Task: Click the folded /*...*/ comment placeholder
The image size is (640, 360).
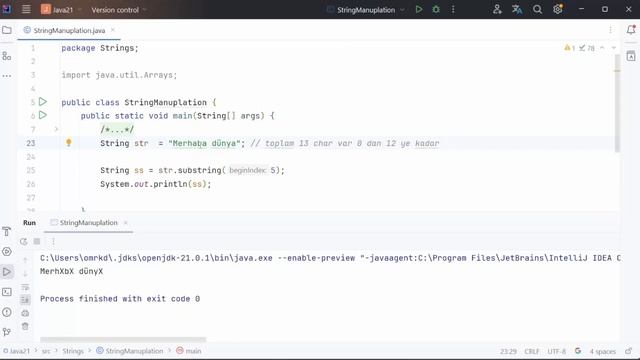Action: [x=117, y=129]
